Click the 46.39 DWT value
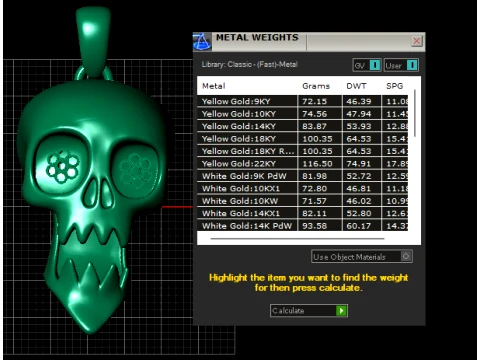Image resolution: width=480 pixels, height=360 pixels. tap(358, 101)
